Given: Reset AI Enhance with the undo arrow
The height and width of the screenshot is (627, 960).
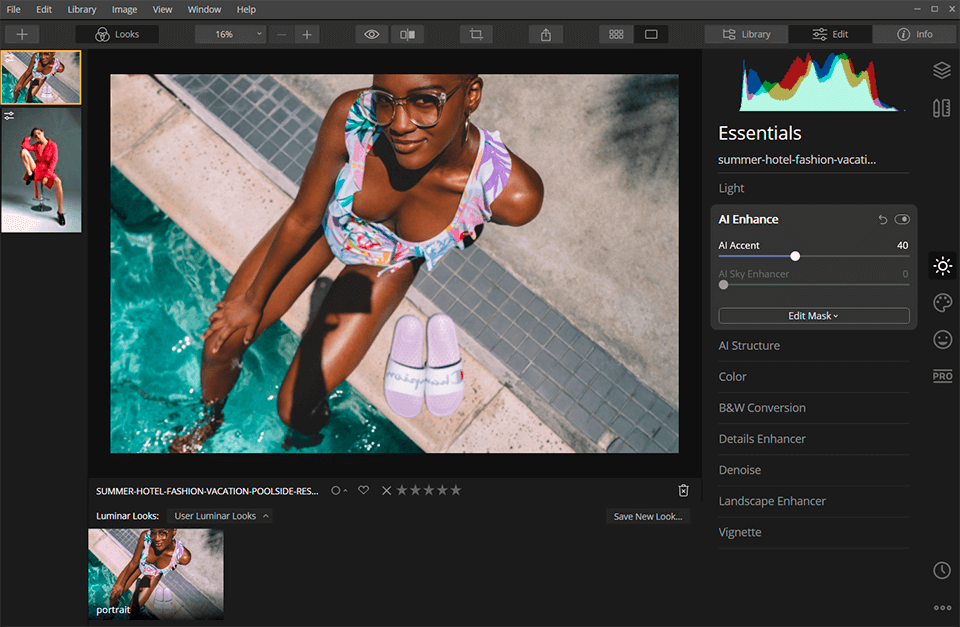Looking at the screenshot, I should [x=882, y=219].
